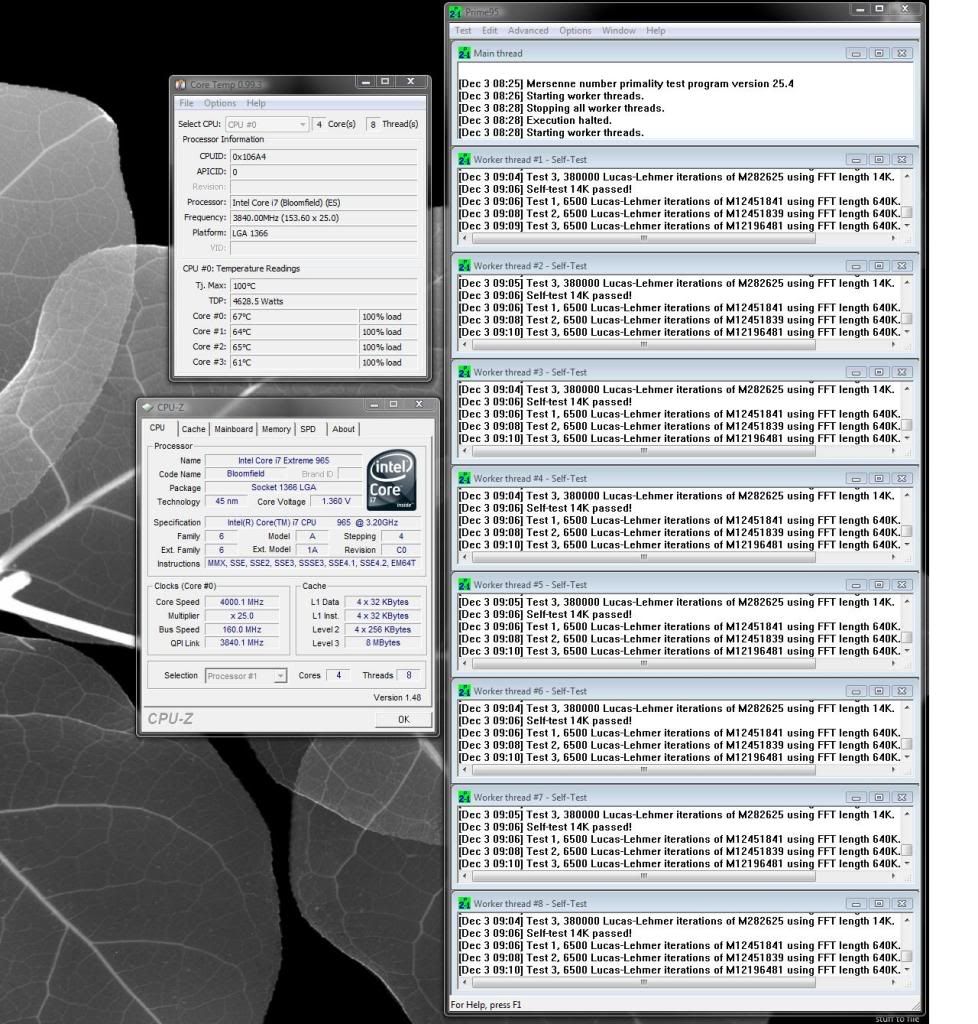Click the Prime95 application icon in title bar

click(x=455, y=12)
